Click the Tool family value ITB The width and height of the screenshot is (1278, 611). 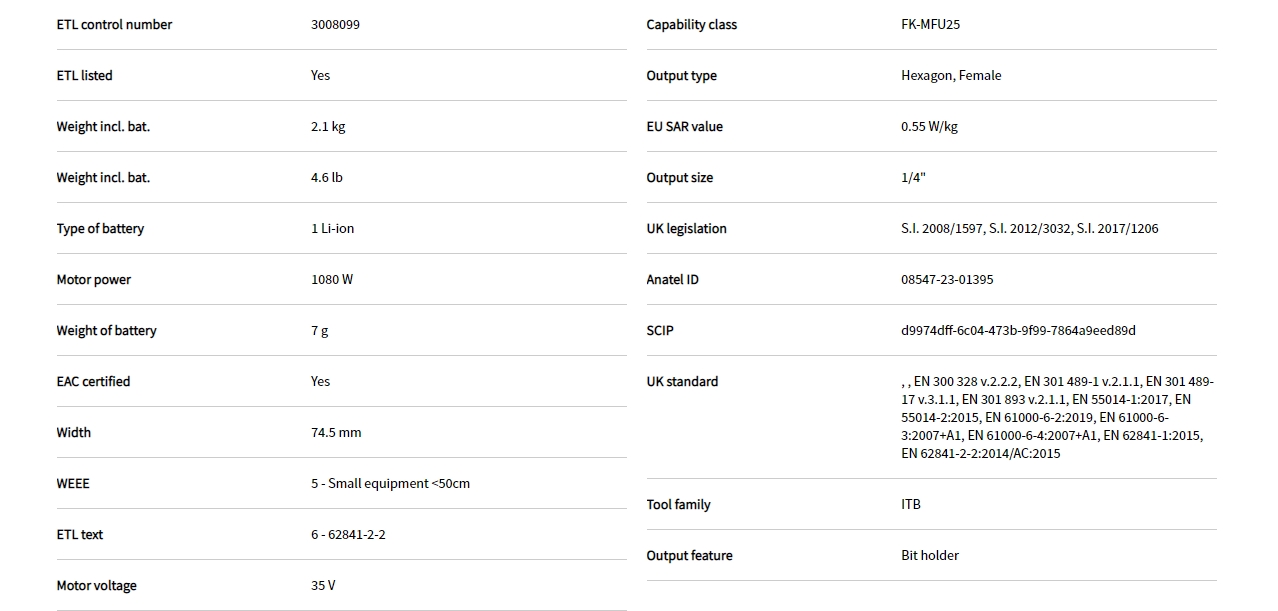point(911,505)
